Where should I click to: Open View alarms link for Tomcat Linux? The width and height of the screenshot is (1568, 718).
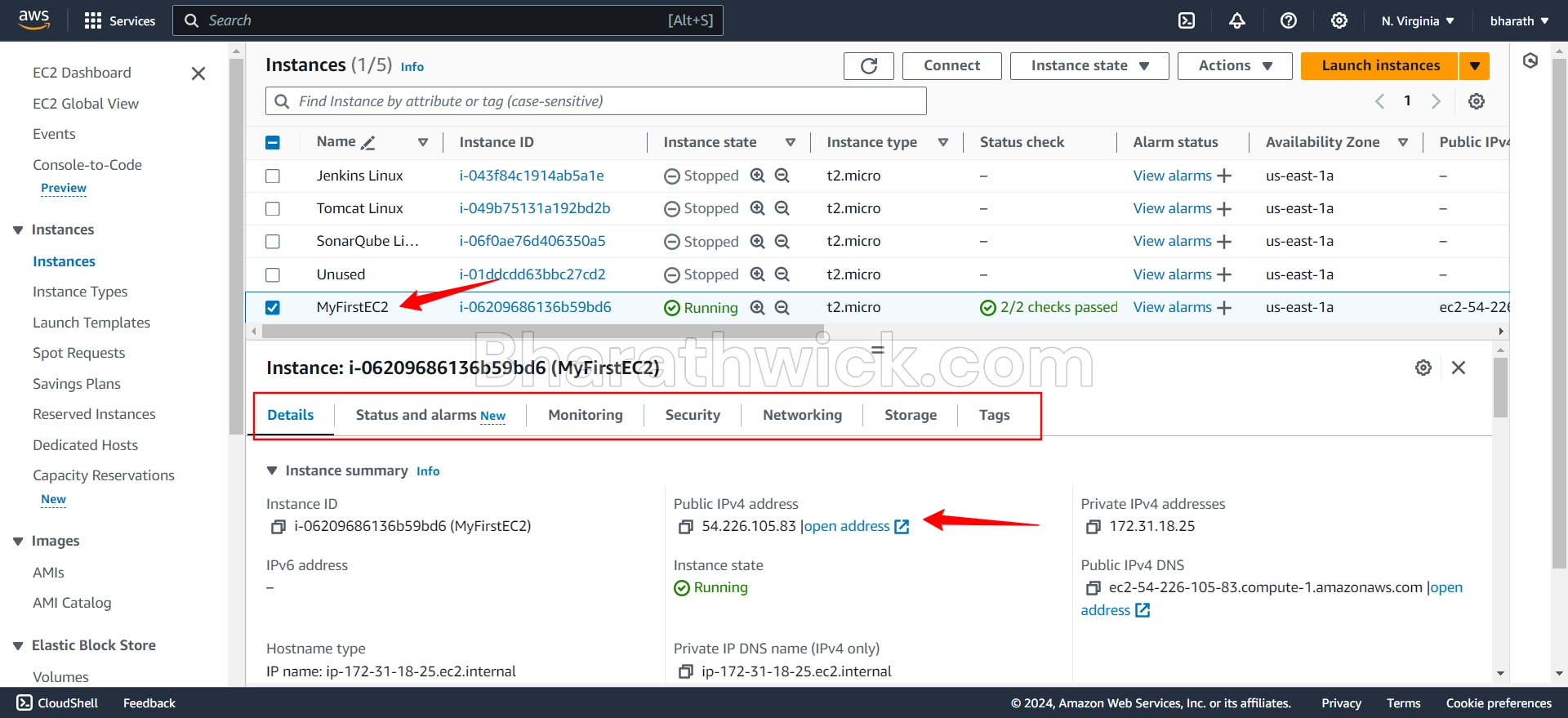1172,208
